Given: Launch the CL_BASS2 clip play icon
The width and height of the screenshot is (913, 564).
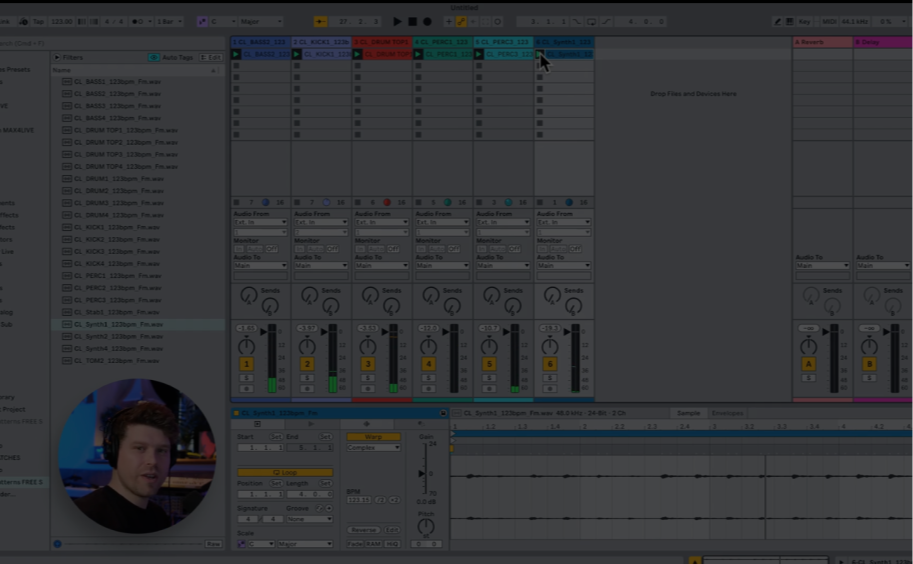Looking at the screenshot, I should tap(236, 54).
